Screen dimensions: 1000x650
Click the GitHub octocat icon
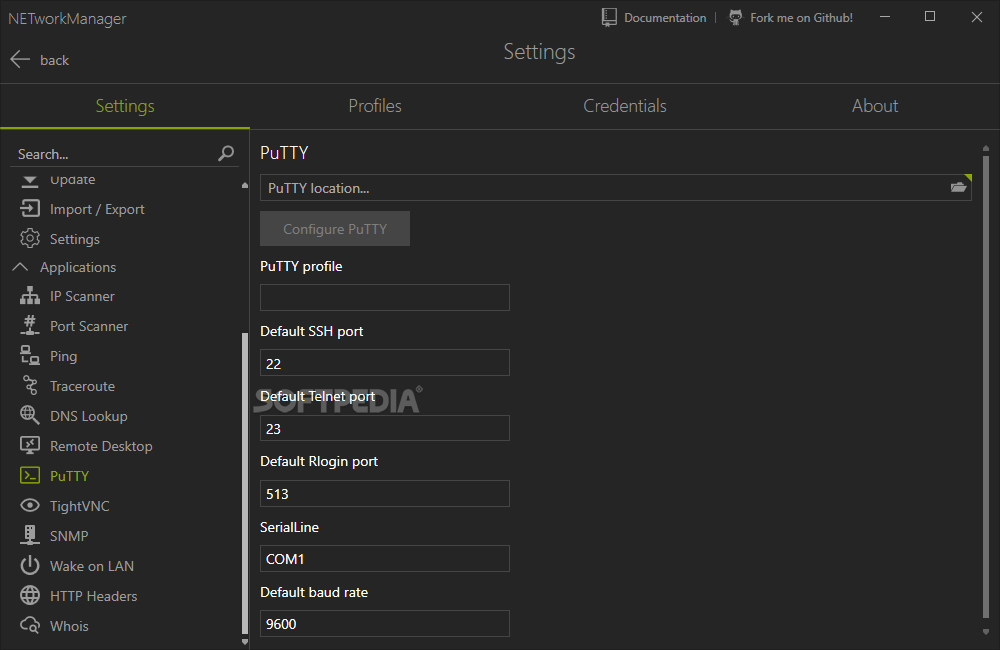pos(735,17)
